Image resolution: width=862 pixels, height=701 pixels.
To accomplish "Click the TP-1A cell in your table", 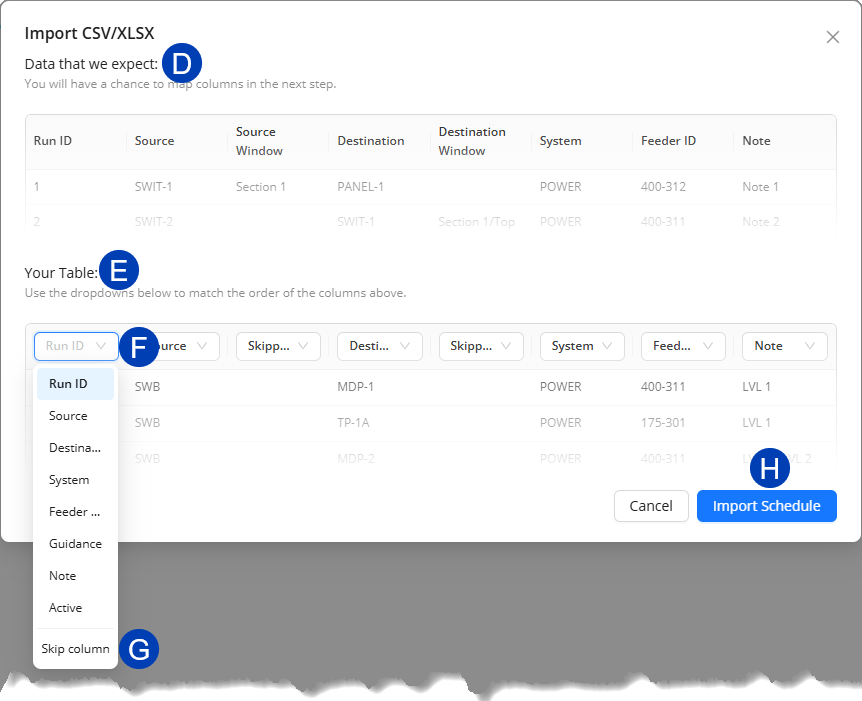I will pyautogui.click(x=353, y=423).
